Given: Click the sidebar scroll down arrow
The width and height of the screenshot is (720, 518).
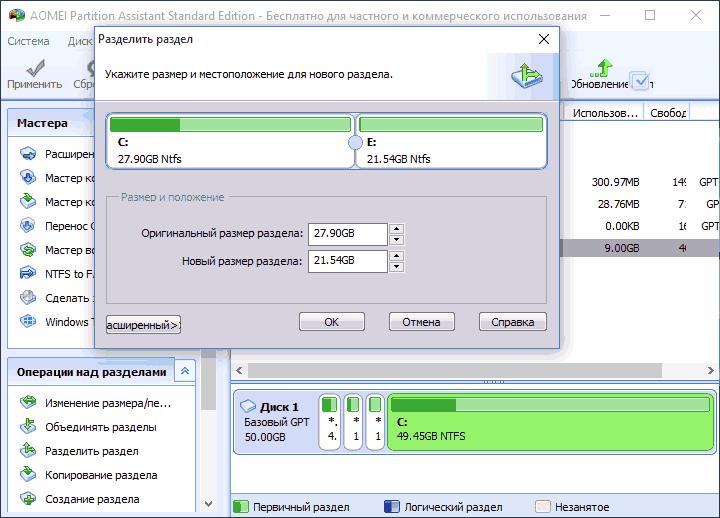Looking at the screenshot, I should click(x=208, y=504).
